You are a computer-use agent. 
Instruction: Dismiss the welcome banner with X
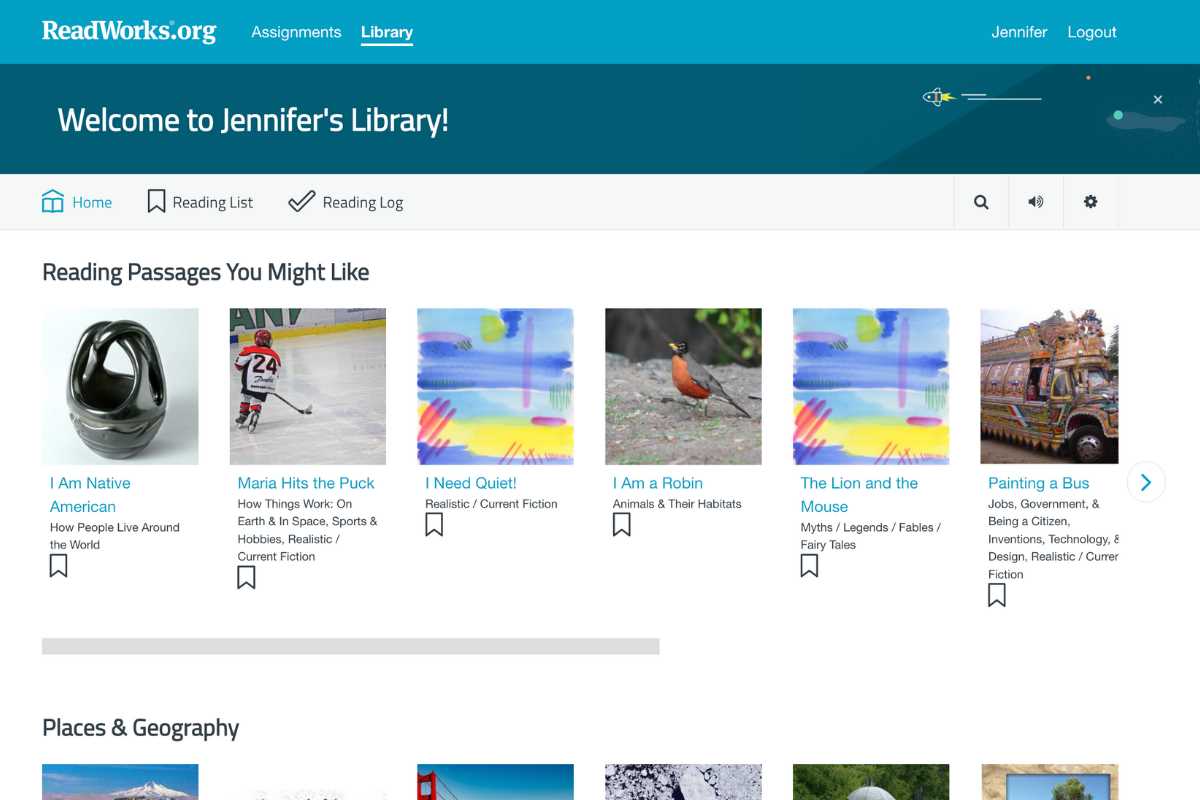coord(1158,99)
